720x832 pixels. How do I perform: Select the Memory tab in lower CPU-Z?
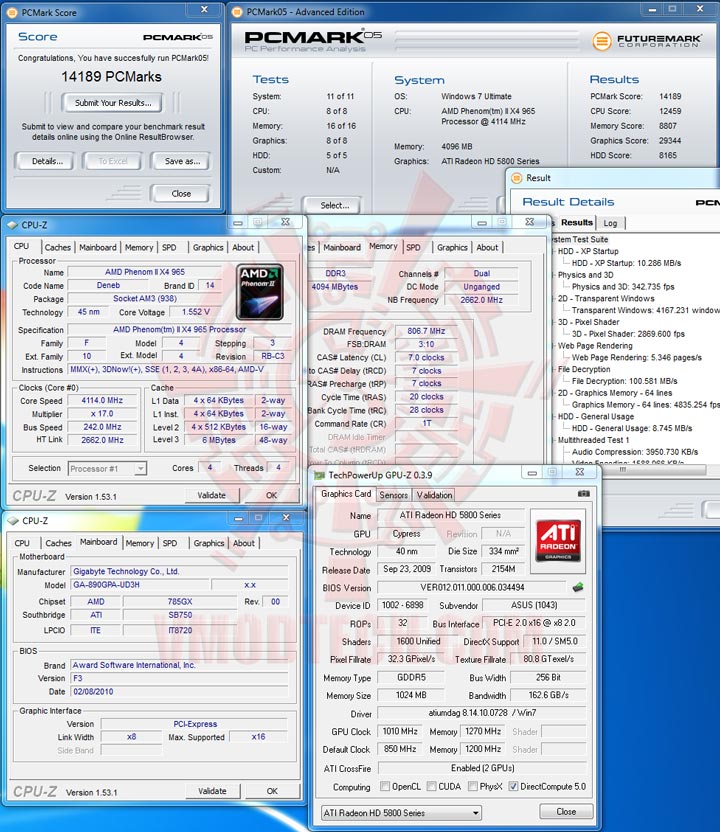(140, 543)
